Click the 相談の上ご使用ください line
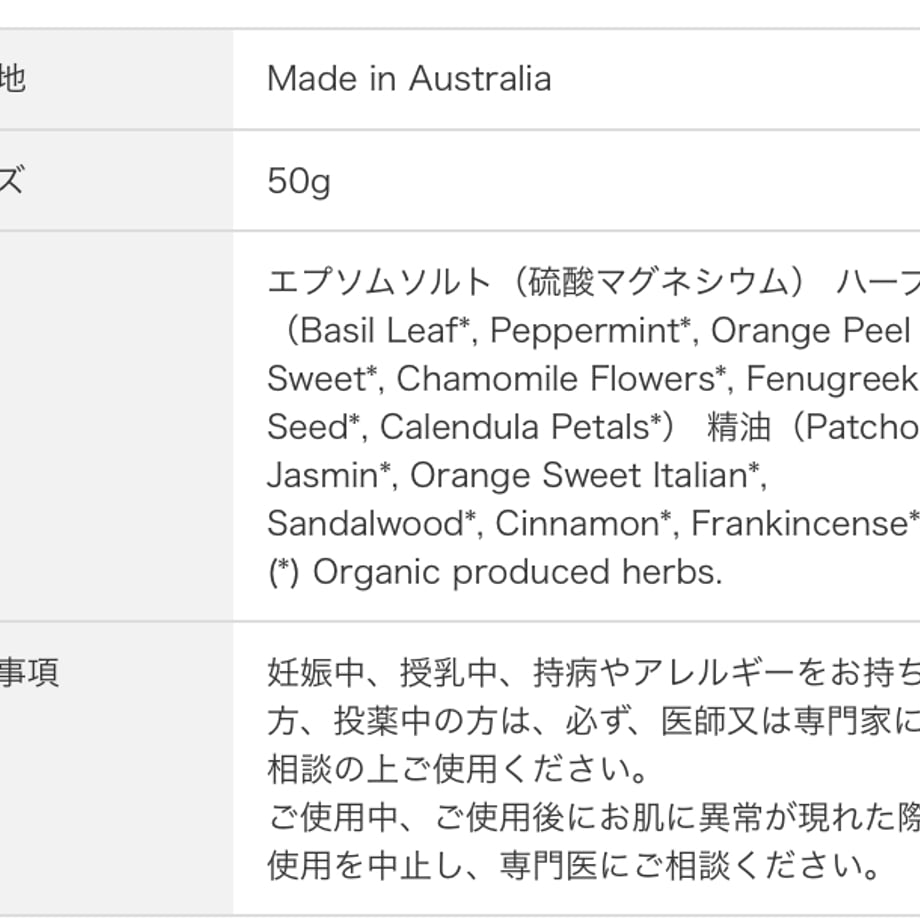This screenshot has height=920, width=920. pos(457,769)
